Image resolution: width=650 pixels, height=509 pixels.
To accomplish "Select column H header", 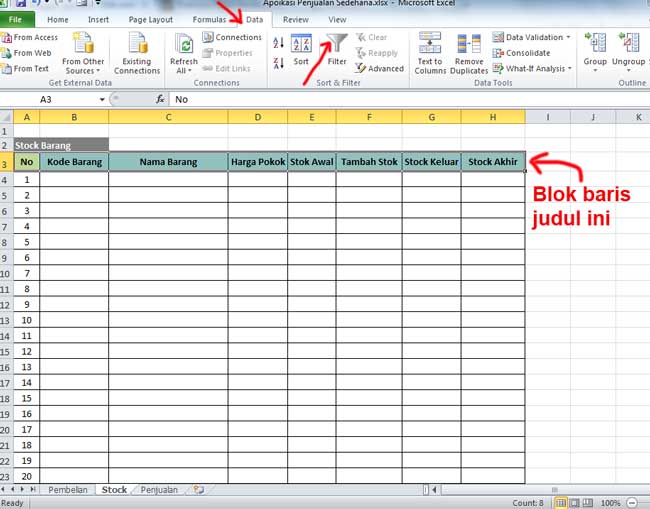I will (x=493, y=117).
